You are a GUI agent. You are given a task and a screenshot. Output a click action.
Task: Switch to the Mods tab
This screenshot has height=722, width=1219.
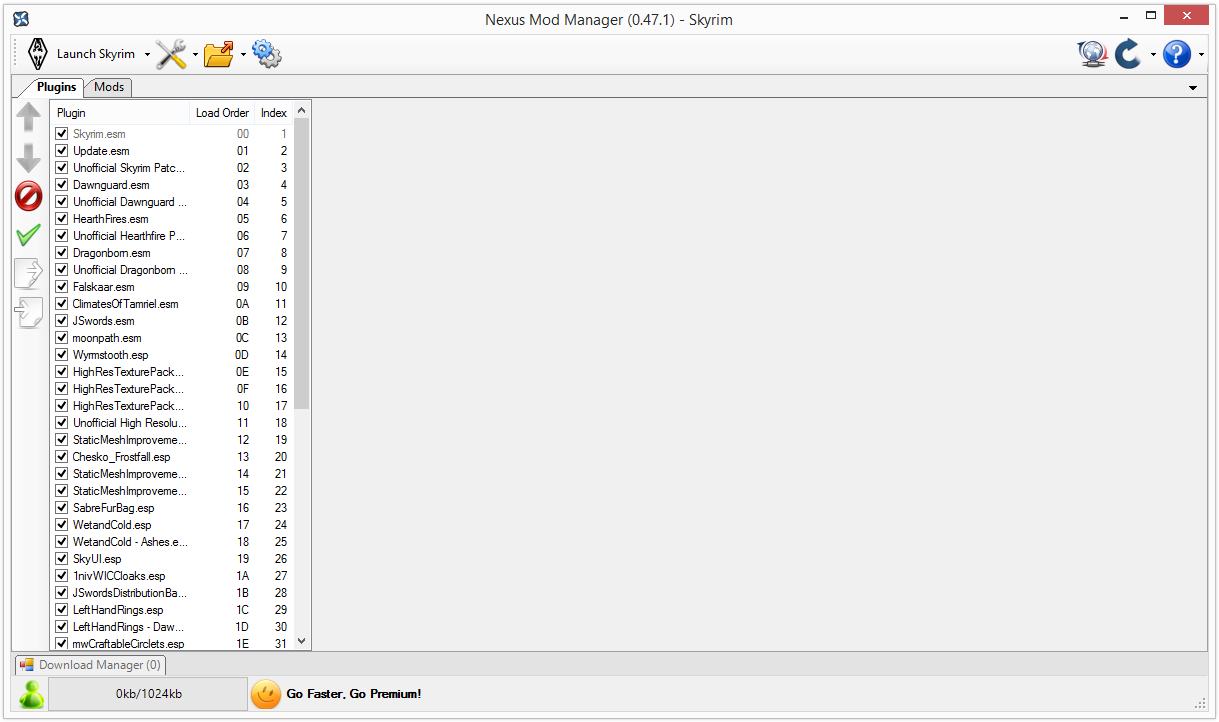click(109, 87)
